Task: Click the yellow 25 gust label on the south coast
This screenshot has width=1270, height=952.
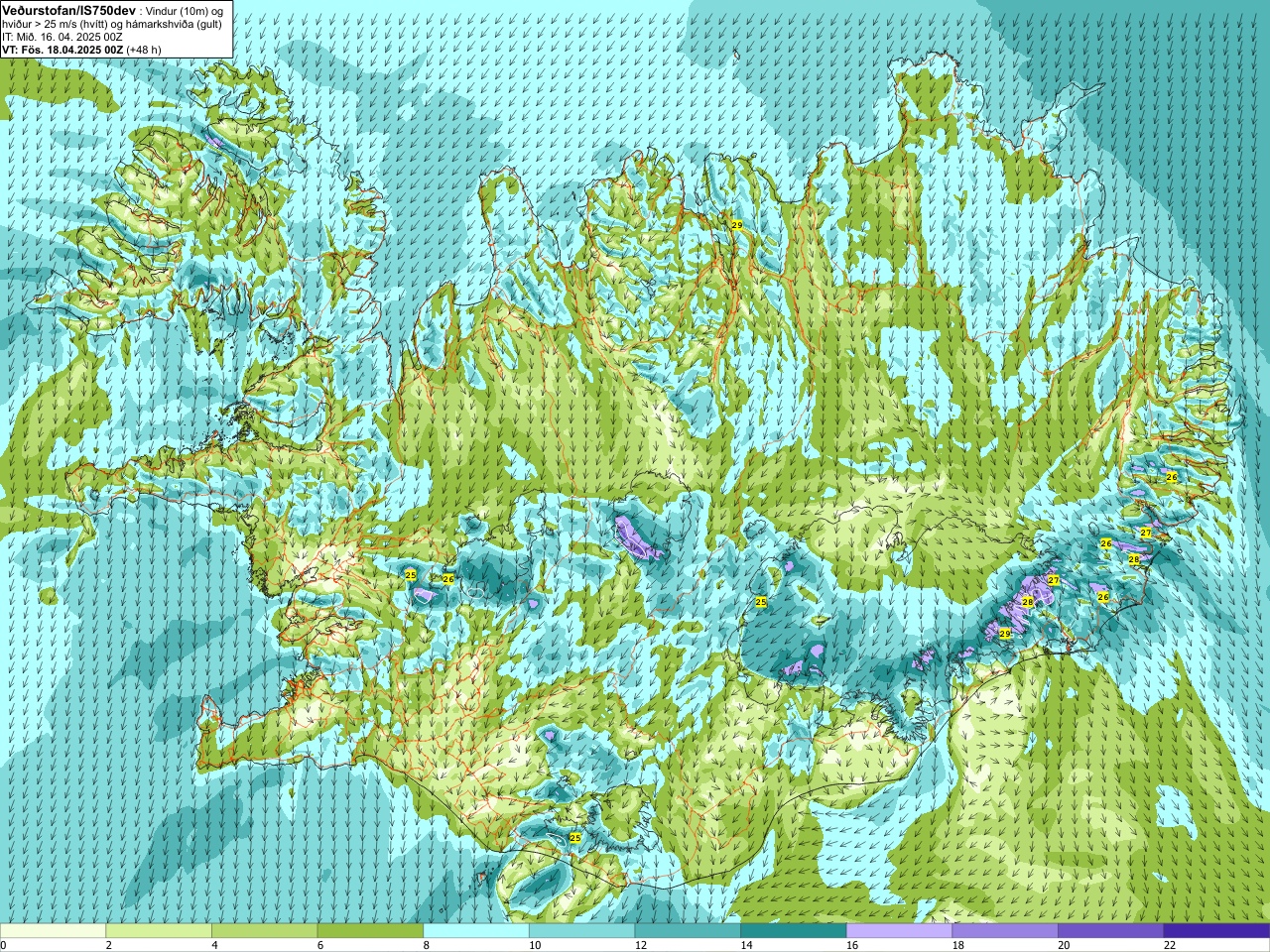Action: [575, 838]
